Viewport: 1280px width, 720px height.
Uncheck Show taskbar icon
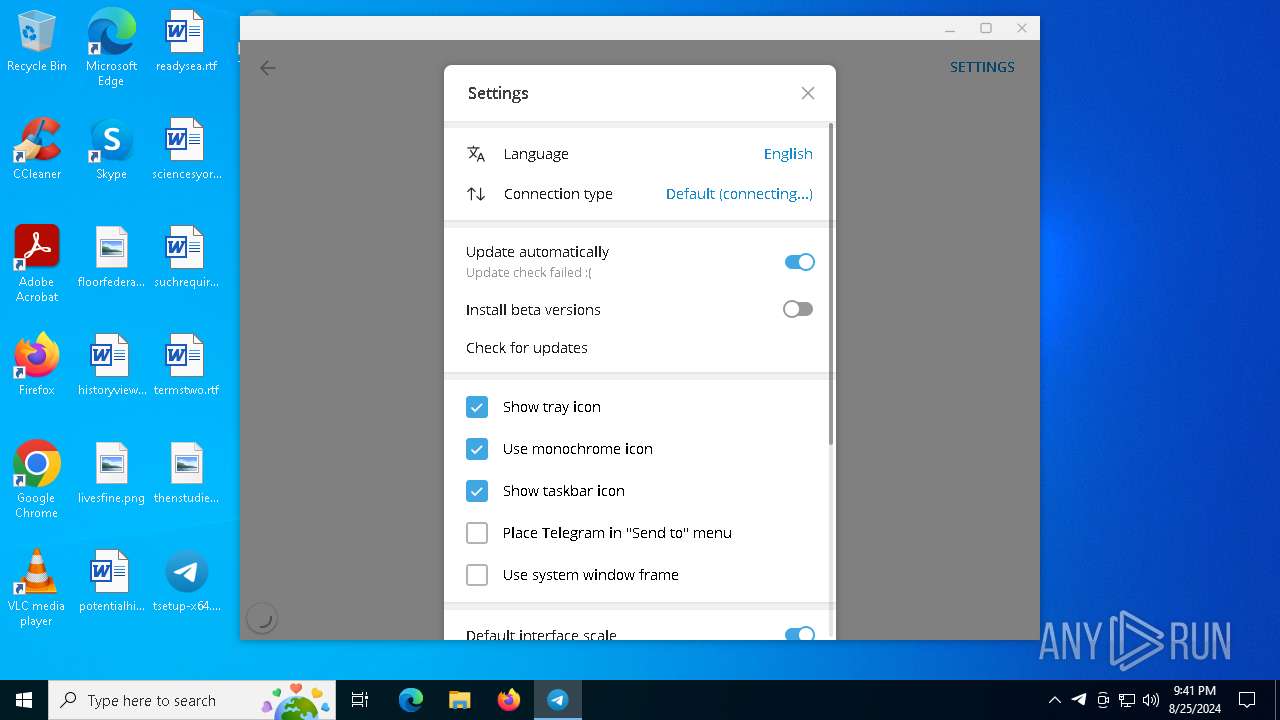[477, 491]
